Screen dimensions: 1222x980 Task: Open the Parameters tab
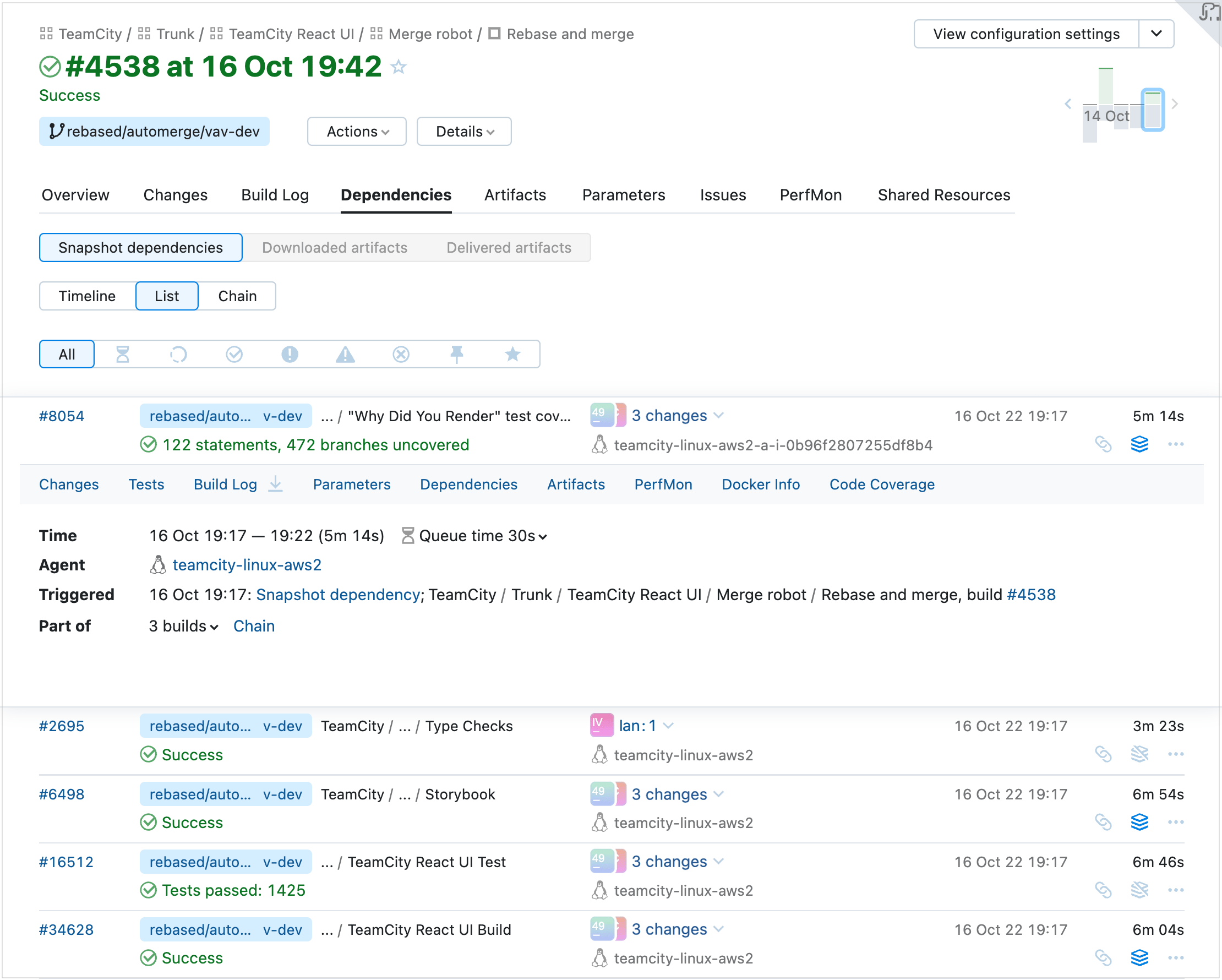click(624, 195)
